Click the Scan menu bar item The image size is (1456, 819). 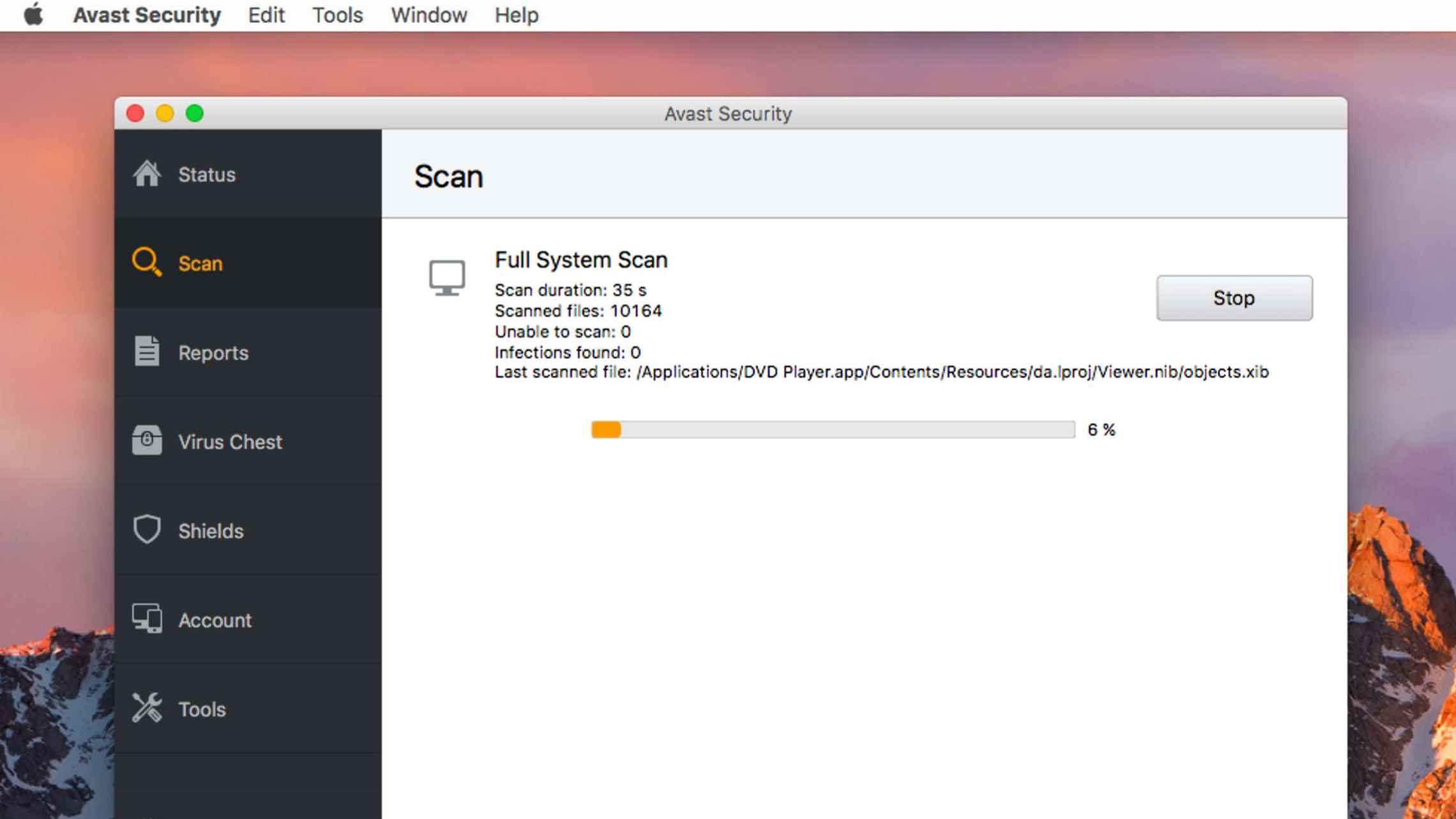pyautogui.click(x=200, y=263)
